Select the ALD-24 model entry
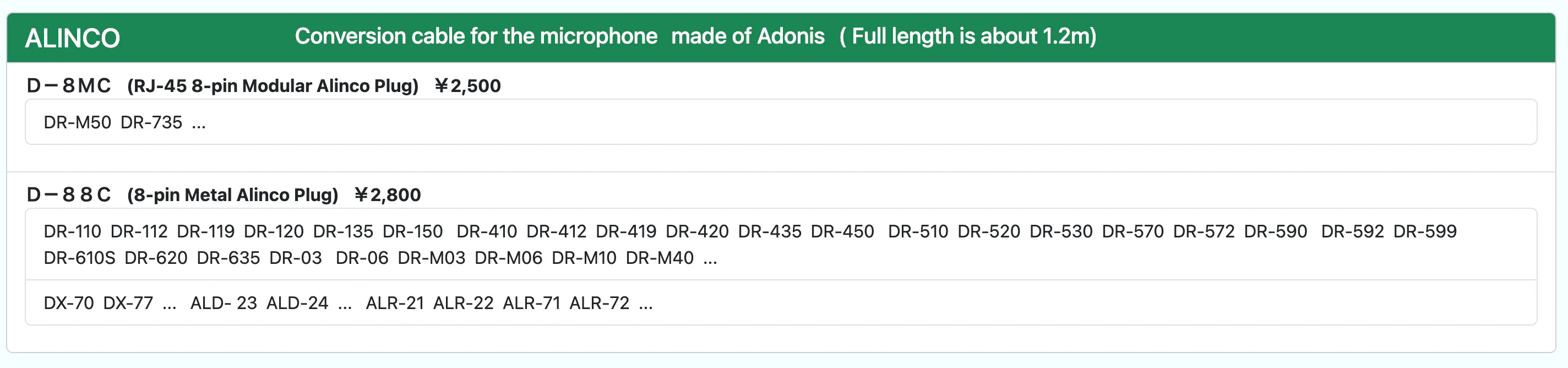 coord(298,304)
